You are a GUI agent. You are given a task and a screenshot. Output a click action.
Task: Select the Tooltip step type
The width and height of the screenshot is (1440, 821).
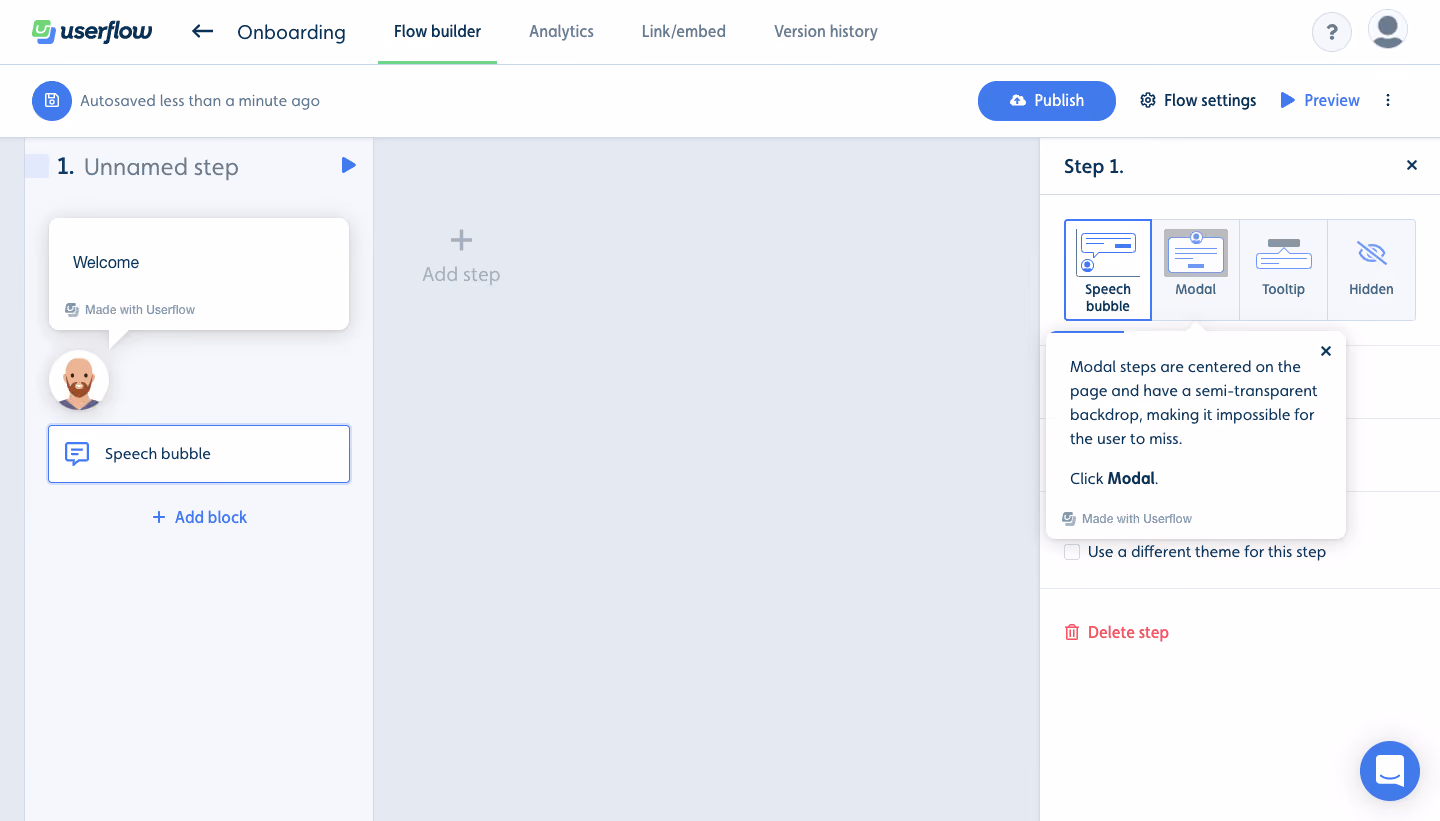(1284, 270)
